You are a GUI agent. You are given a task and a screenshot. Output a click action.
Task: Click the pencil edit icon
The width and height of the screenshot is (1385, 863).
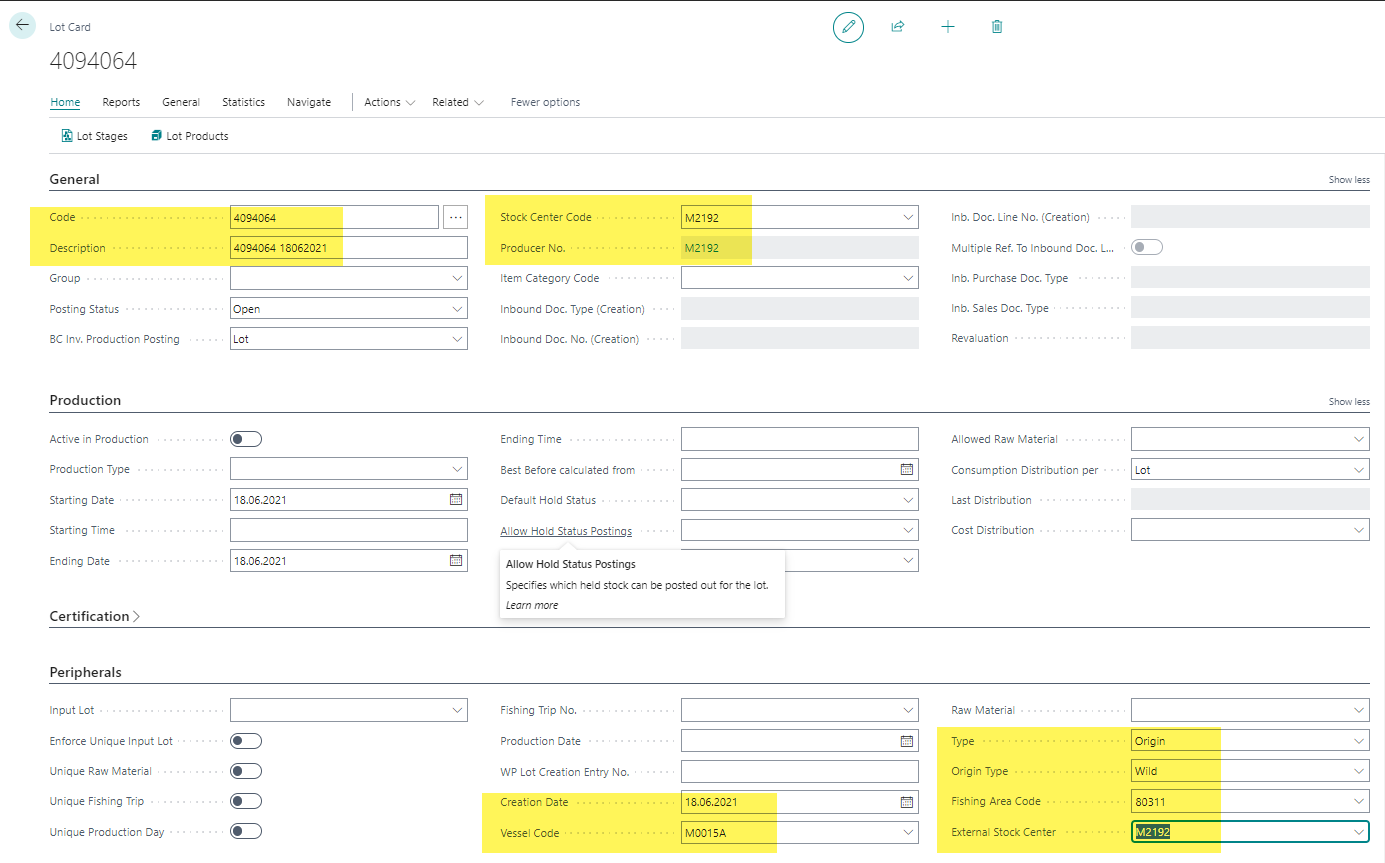coord(848,27)
